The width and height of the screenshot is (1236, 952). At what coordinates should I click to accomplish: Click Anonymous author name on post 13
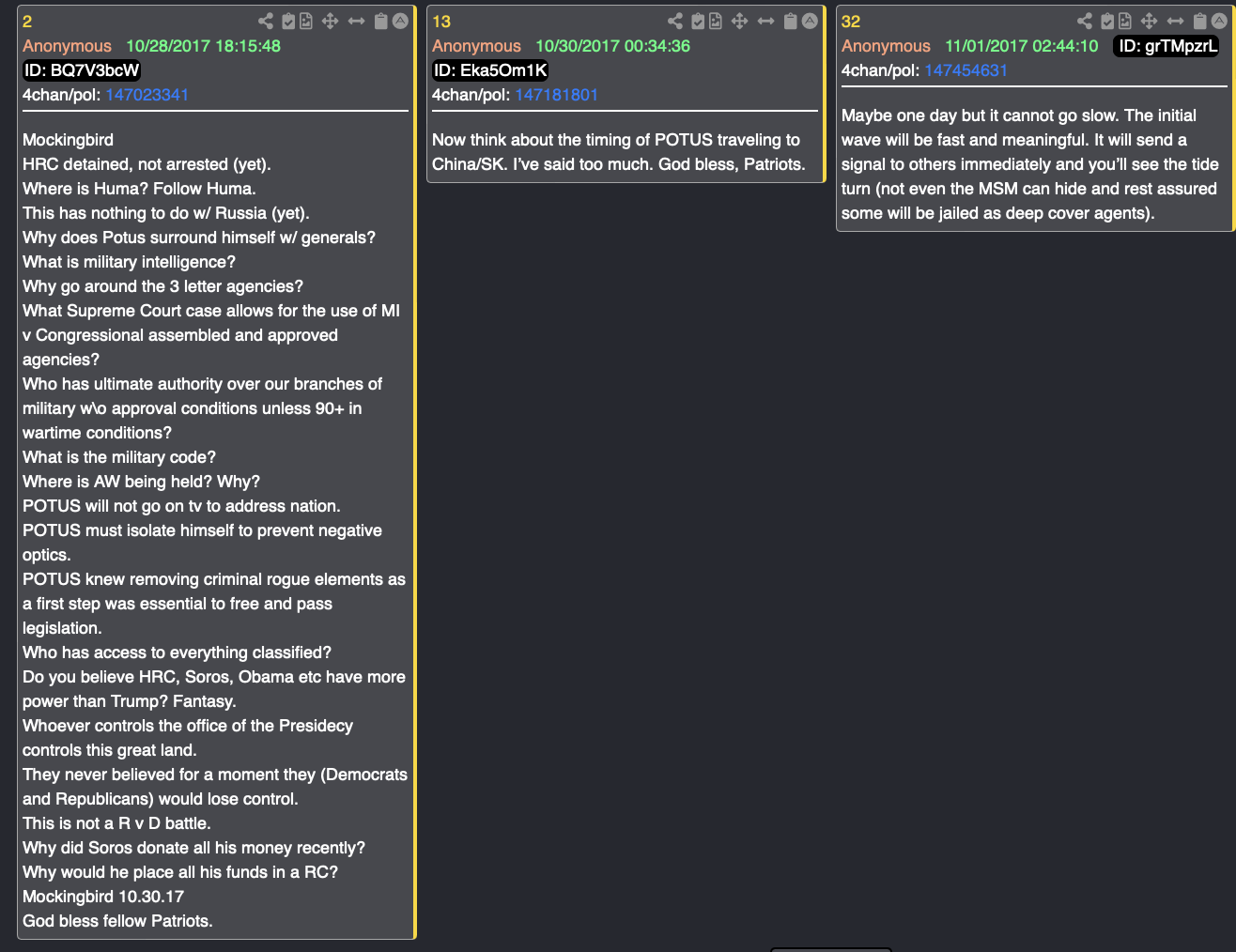(476, 46)
